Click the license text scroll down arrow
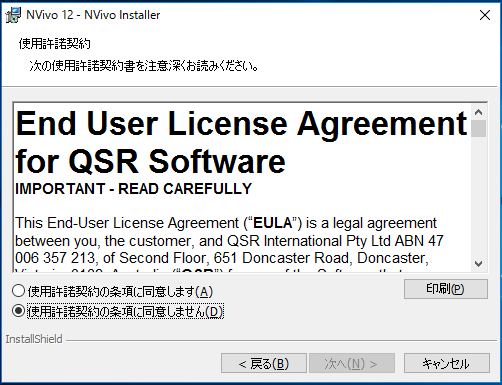 click(479, 264)
